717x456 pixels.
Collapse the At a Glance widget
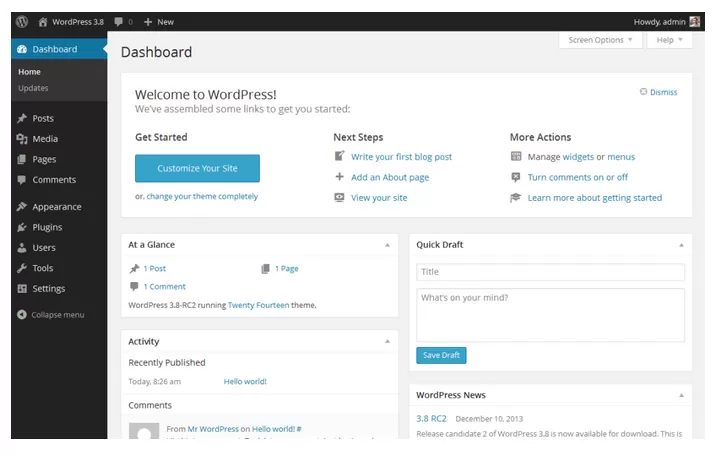coord(387,245)
